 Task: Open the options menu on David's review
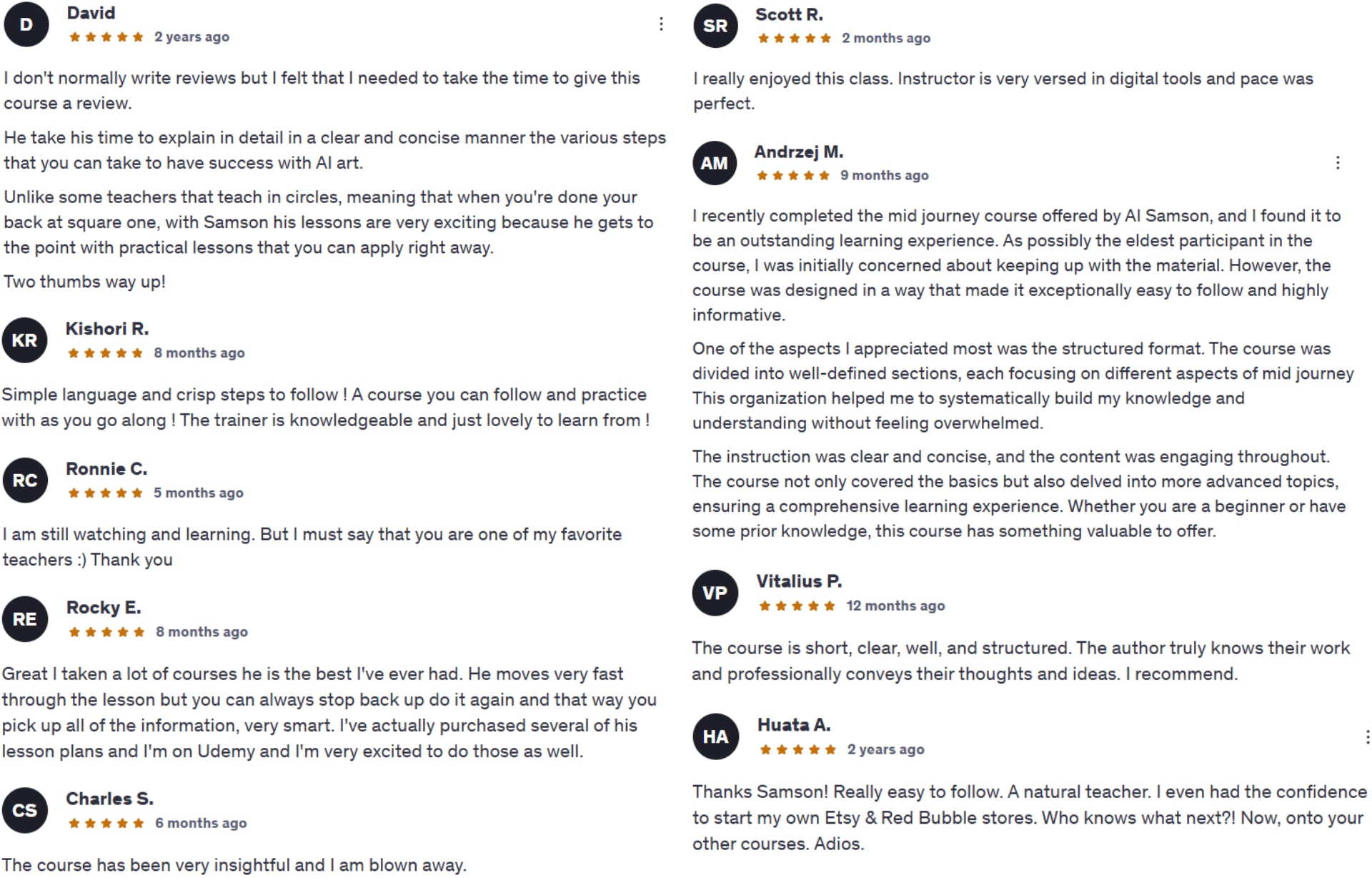click(x=661, y=24)
